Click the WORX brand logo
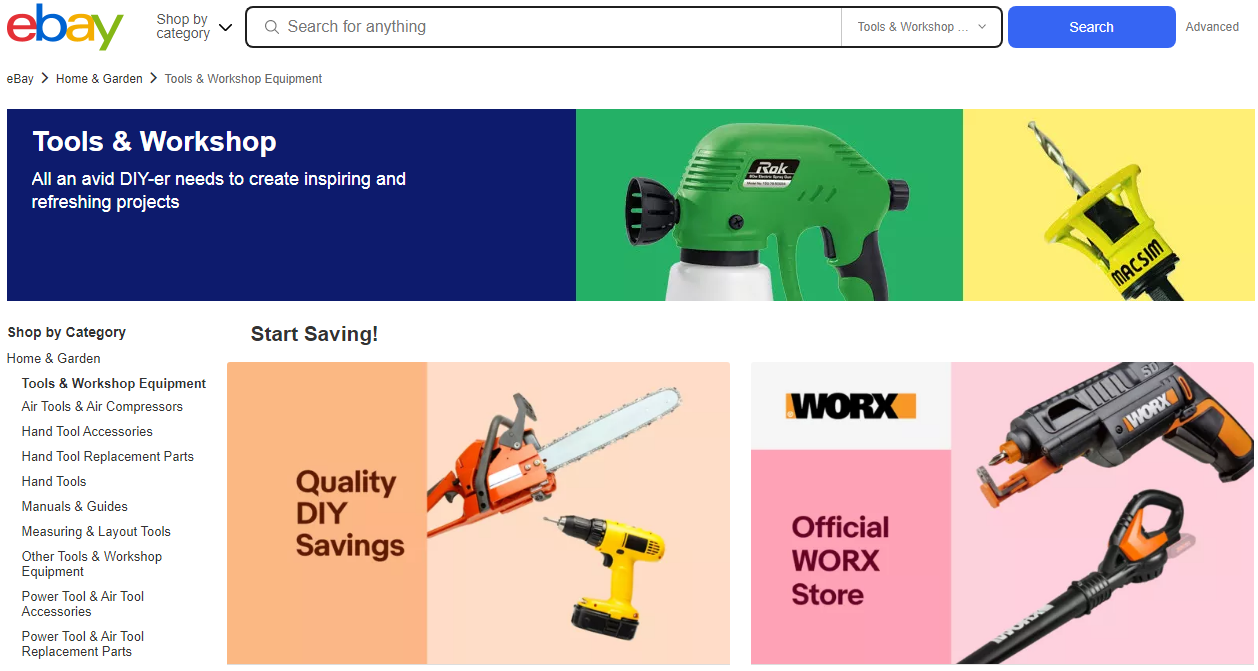 click(x=851, y=406)
